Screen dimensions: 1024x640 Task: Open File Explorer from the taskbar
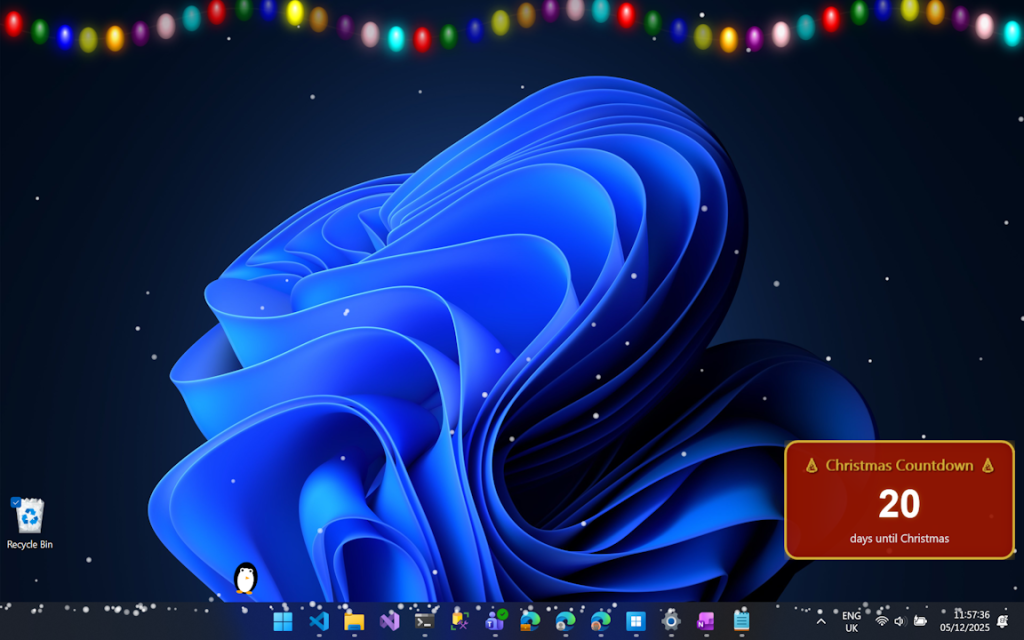354,621
